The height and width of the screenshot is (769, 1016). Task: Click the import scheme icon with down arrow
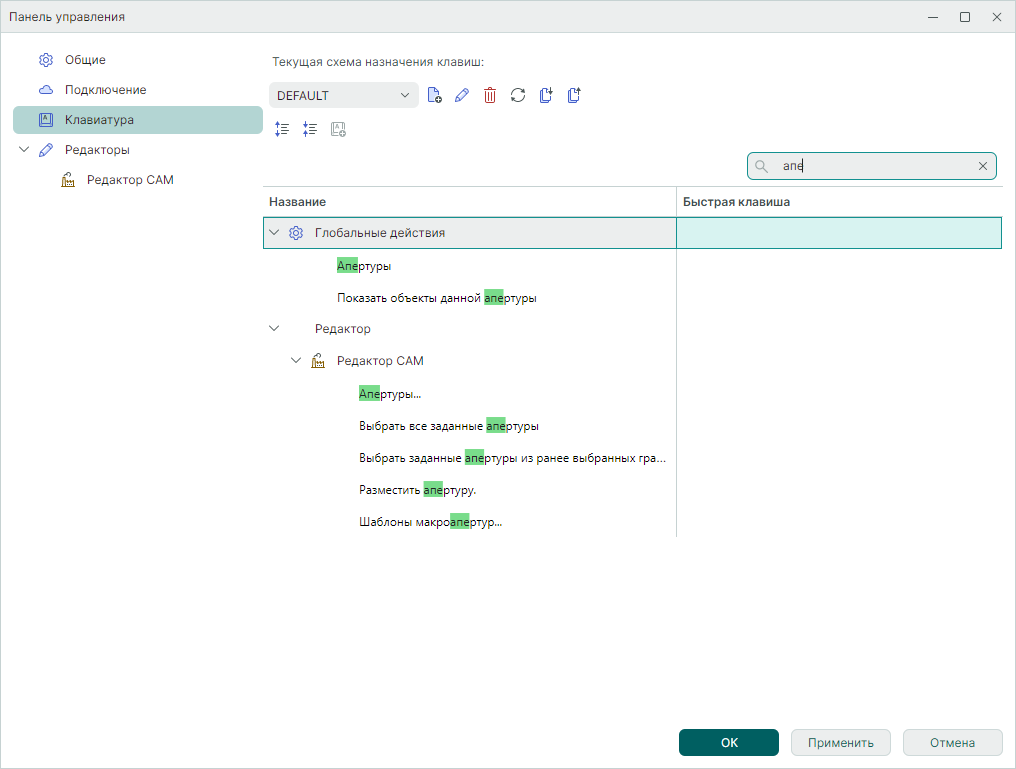(x=546, y=96)
